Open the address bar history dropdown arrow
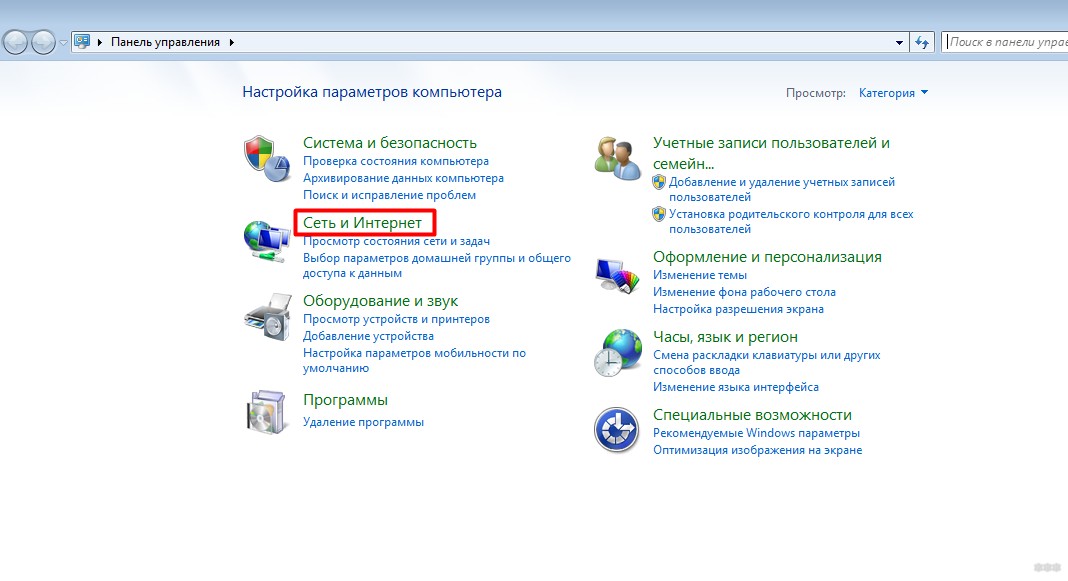Image resolution: width=1068 pixels, height=581 pixels. coord(898,42)
